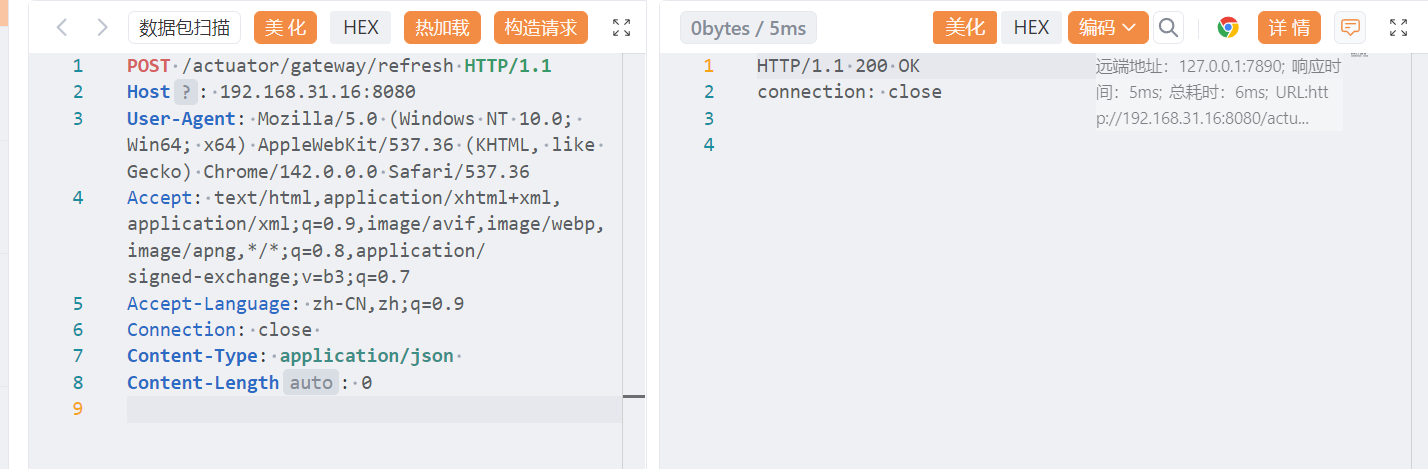Click the POST method in request line
The height and width of the screenshot is (469, 1428).
(149, 66)
